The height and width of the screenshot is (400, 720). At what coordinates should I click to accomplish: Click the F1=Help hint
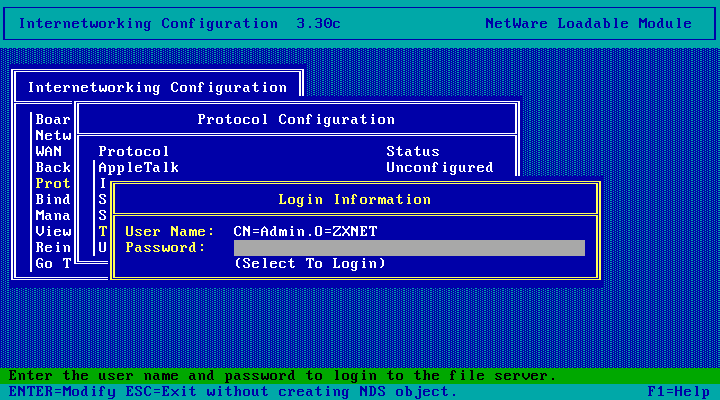(x=678, y=392)
